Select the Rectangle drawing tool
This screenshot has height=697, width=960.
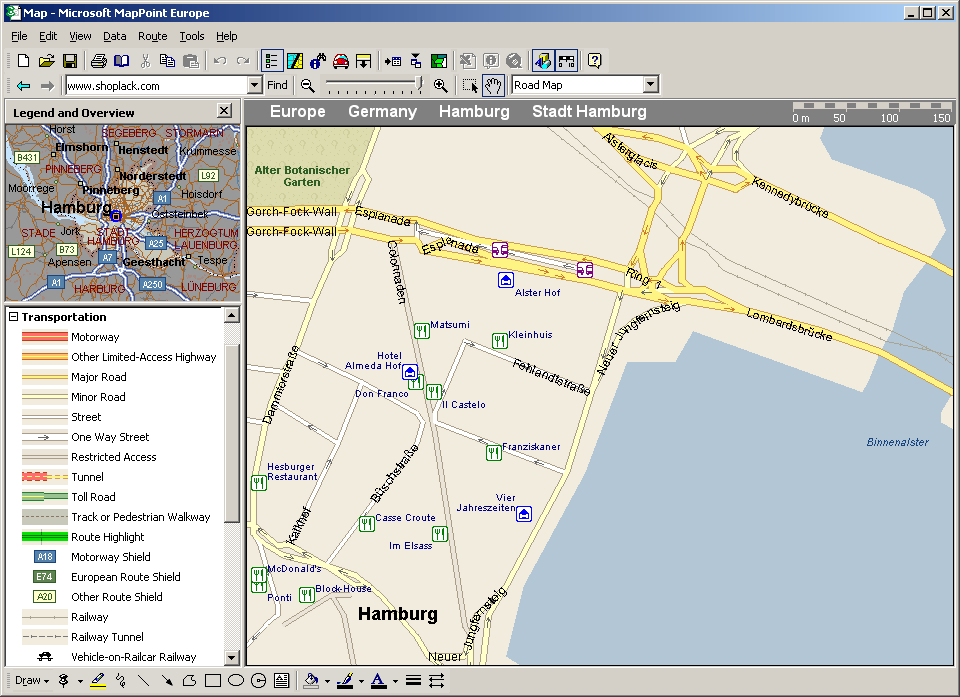click(212, 680)
